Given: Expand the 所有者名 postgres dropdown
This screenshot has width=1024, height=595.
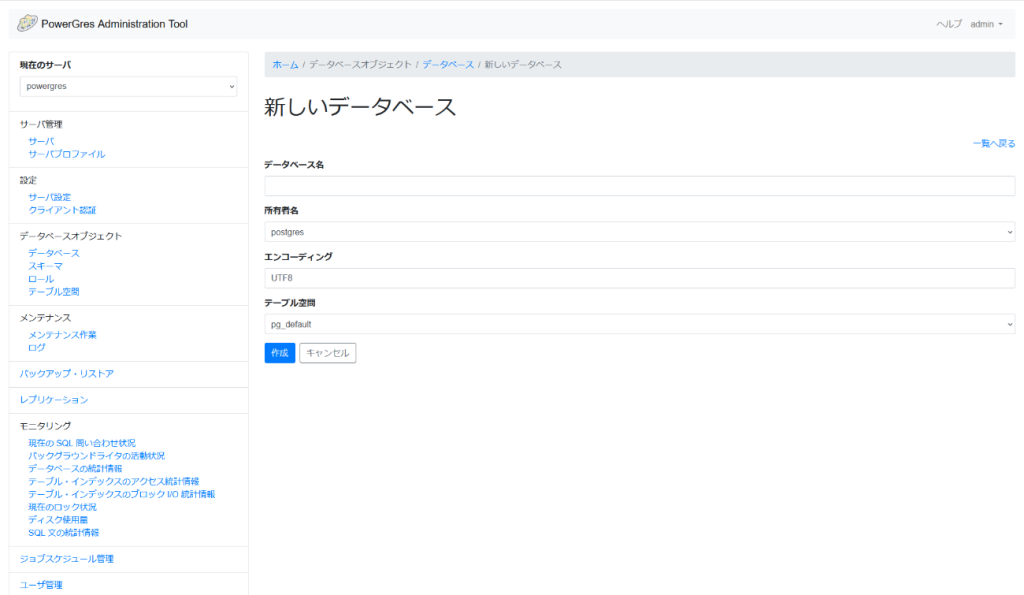Looking at the screenshot, I should 639,232.
